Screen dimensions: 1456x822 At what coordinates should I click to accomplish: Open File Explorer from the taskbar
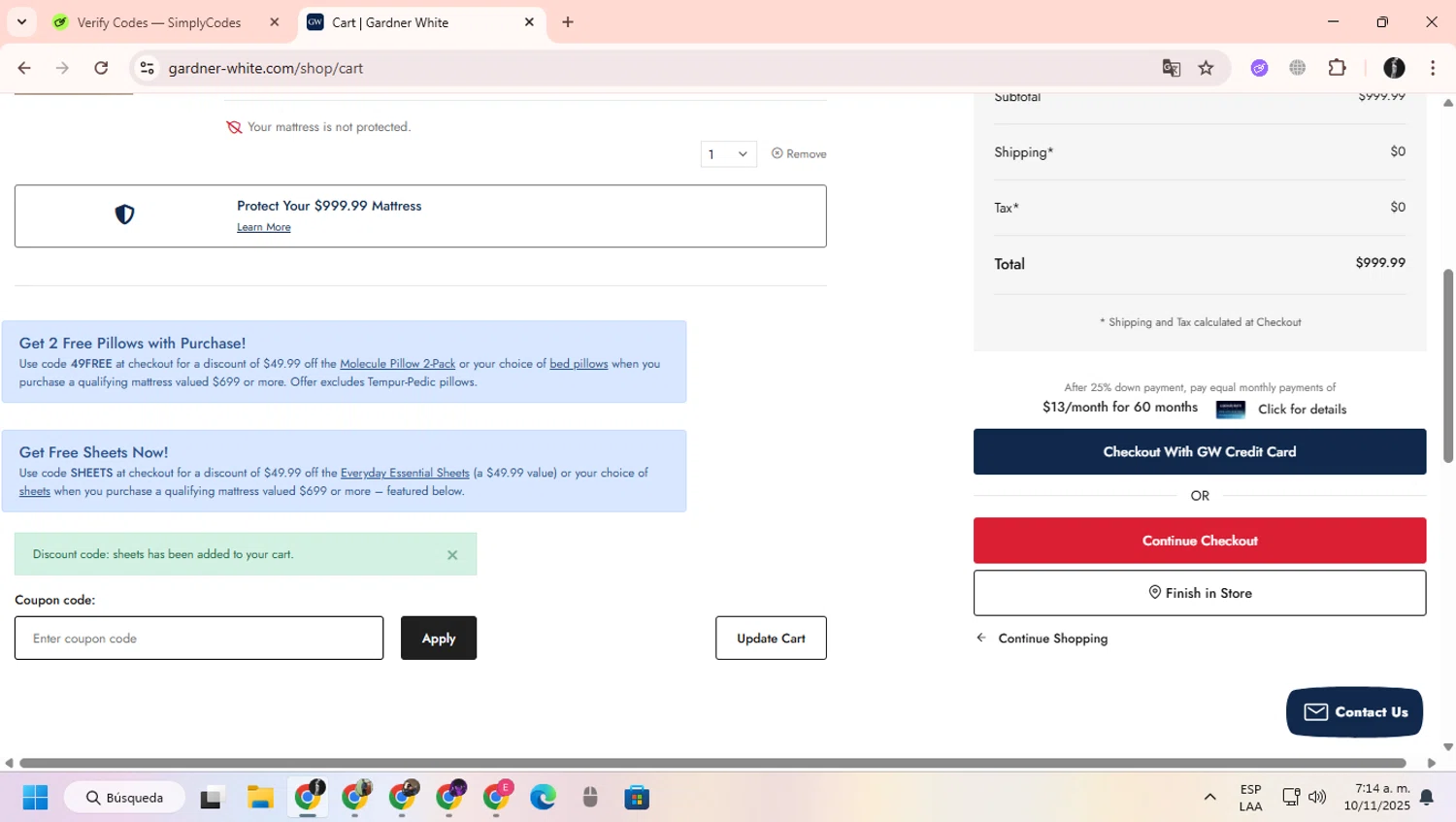pyautogui.click(x=259, y=798)
